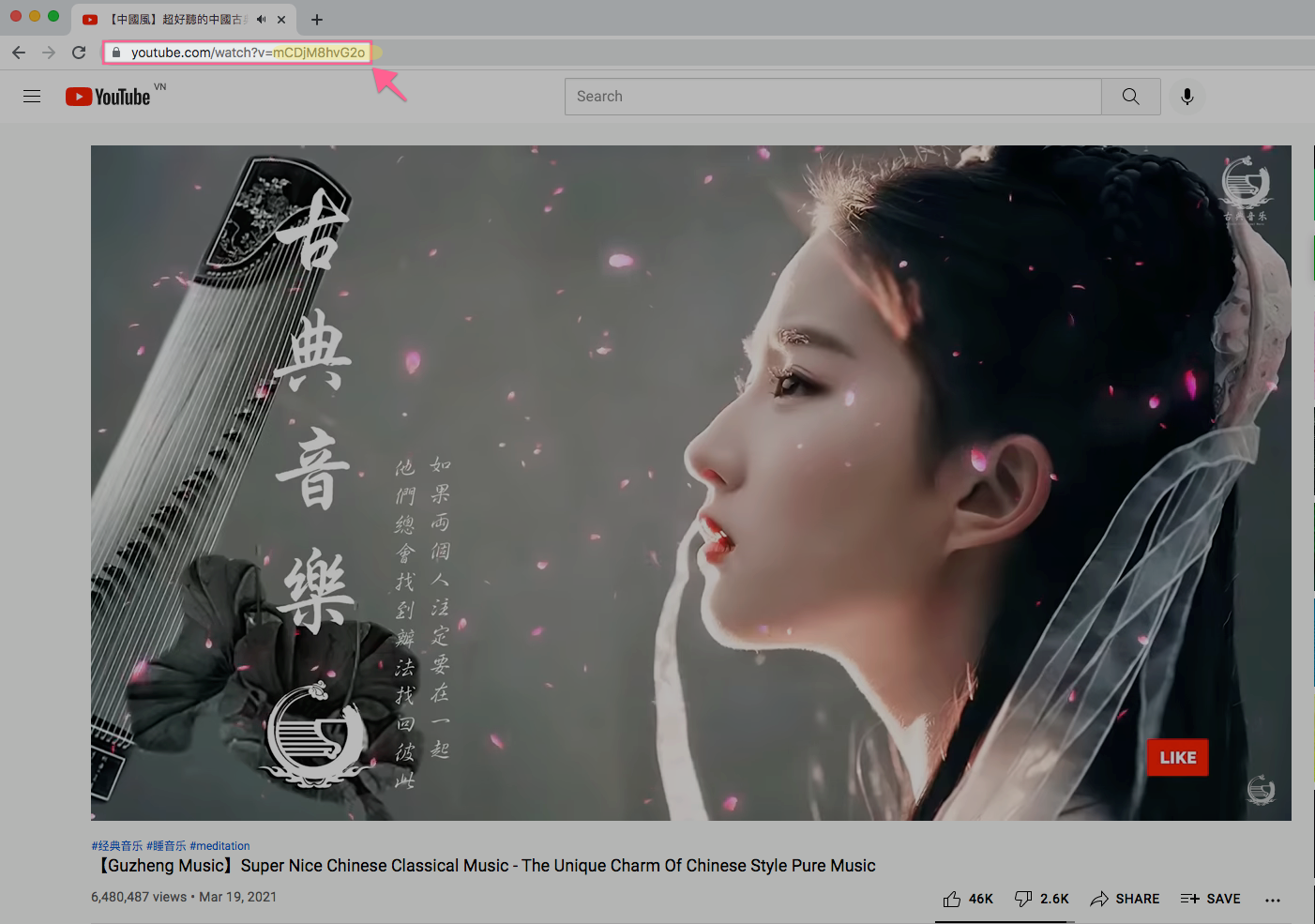Reload the YouTube page
Viewport: 1315px width, 924px height.
pos(79,53)
